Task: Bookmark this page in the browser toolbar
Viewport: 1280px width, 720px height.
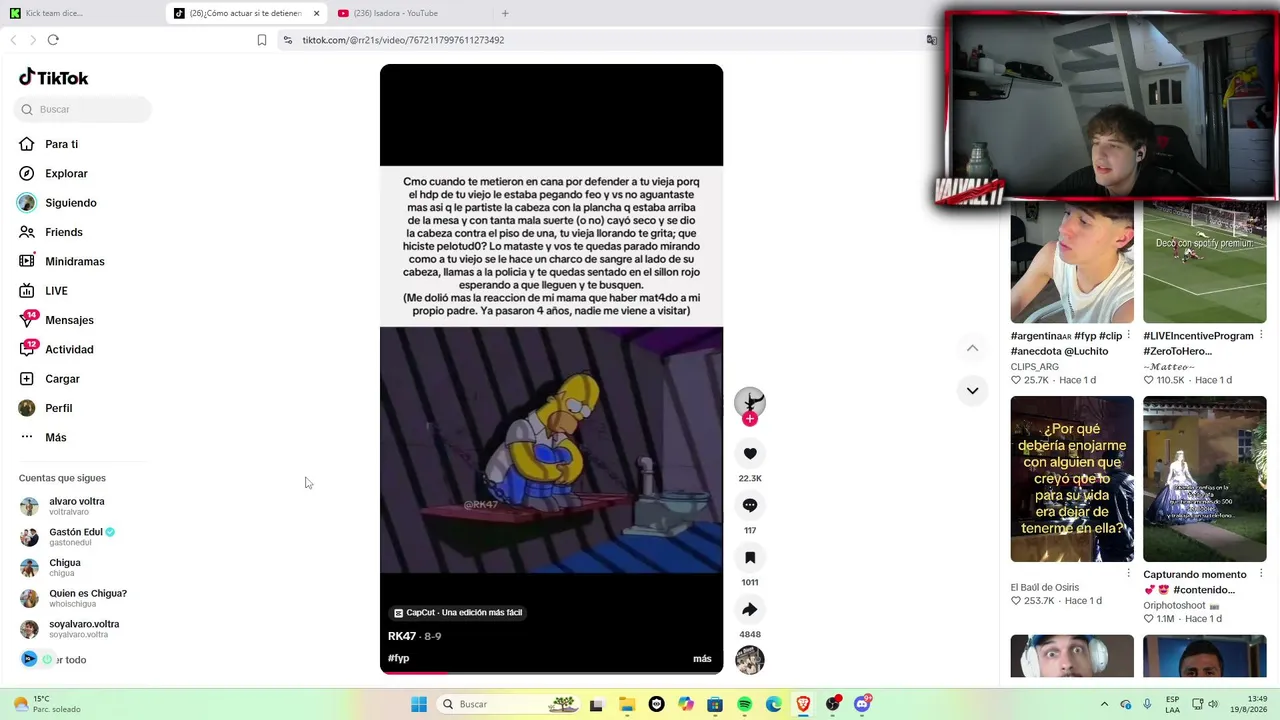Action: [262, 40]
